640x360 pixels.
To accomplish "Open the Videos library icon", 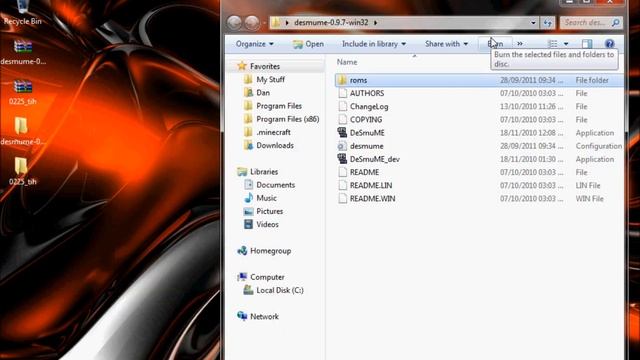I will [x=248, y=224].
